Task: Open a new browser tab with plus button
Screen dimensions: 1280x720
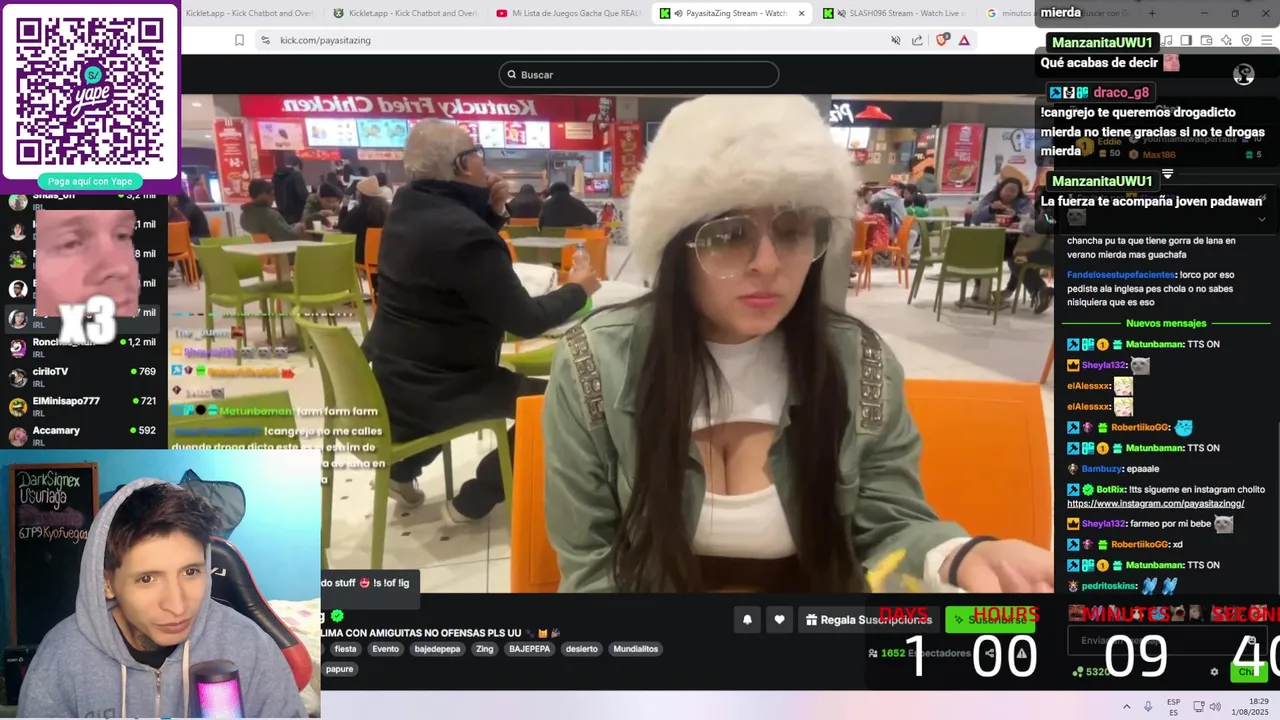Action: tap(1151, 13)
